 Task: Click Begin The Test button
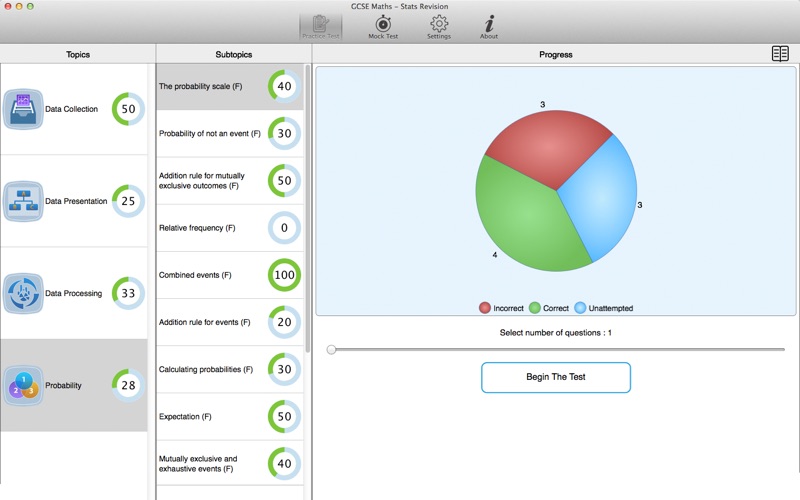556,378
